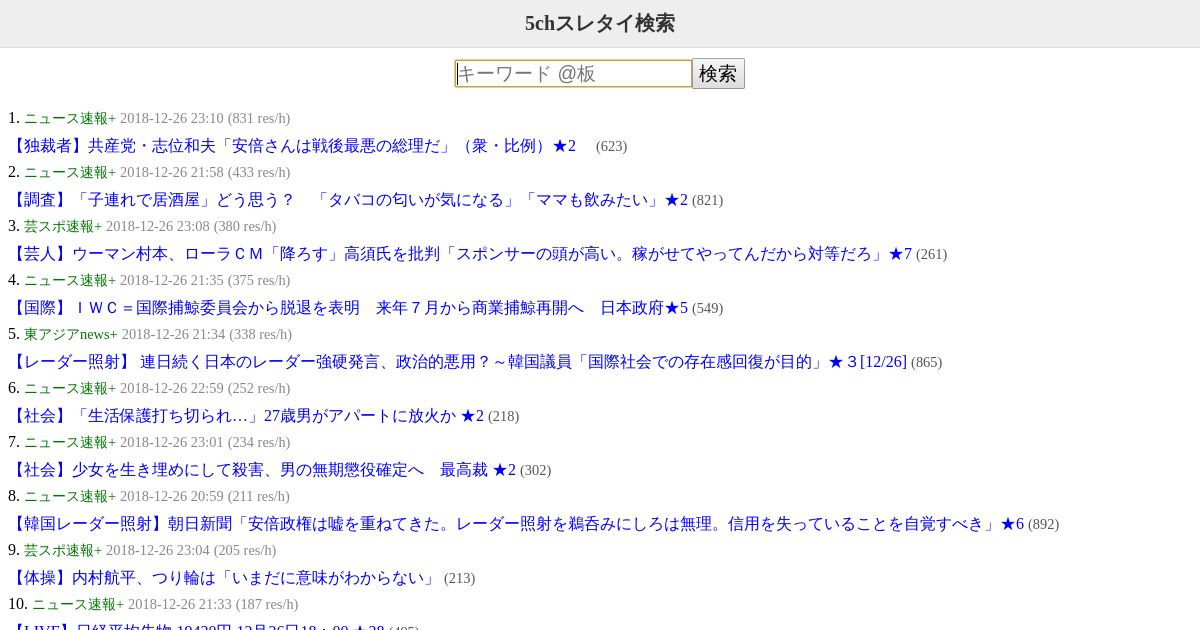This screenshot has width=1200, height=630.
Task: Click timestamp 2018-12-26 21:33 (187 res/h)
Action: (213, 604)
